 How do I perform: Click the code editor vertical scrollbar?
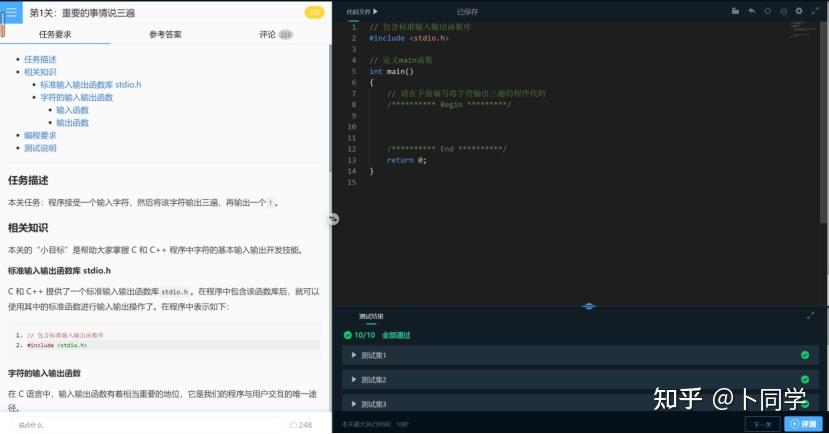[x=824, y=122]
